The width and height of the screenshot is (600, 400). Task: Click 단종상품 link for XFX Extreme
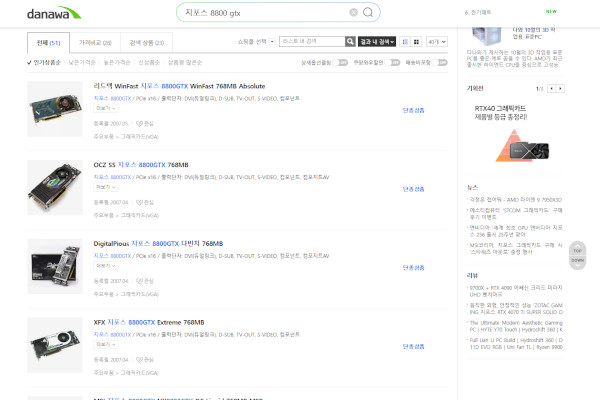coord(413,346)
